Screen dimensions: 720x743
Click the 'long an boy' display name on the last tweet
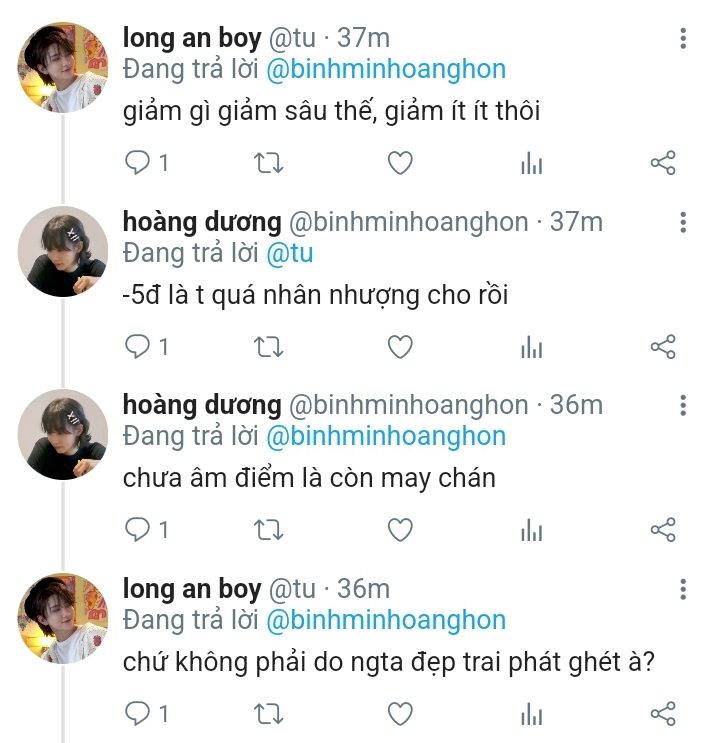point(191,589)
